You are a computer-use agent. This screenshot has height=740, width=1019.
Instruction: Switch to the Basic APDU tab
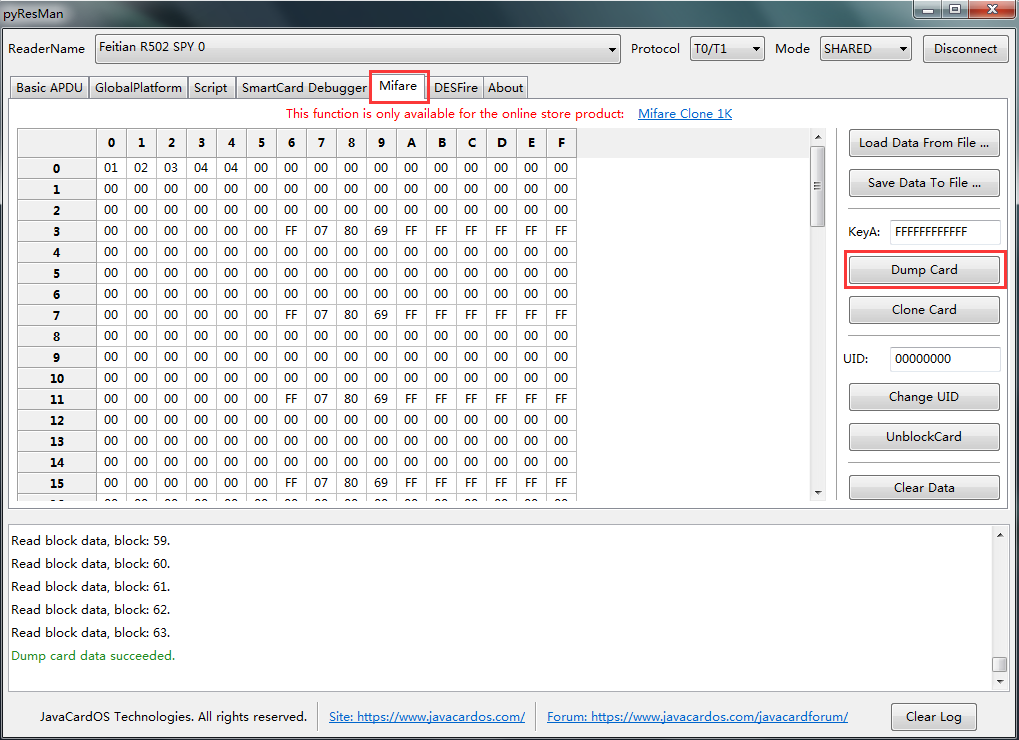point(49,88)
